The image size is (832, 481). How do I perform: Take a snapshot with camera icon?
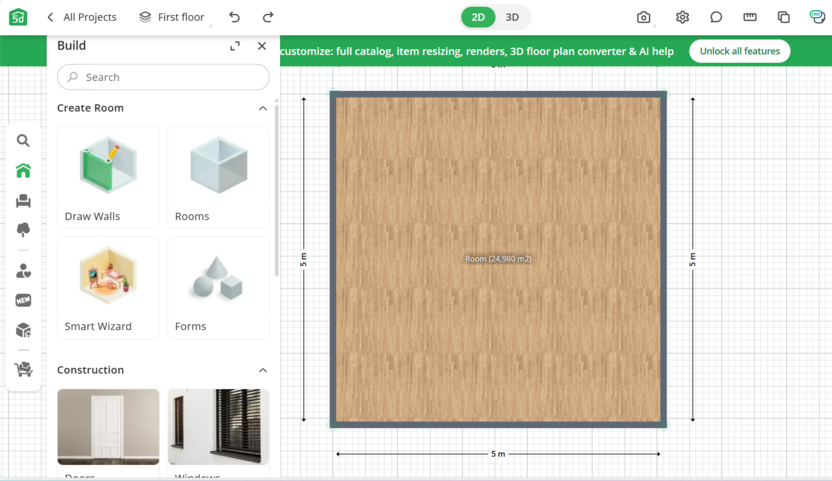pyautogui.click(x=644, y=17)
